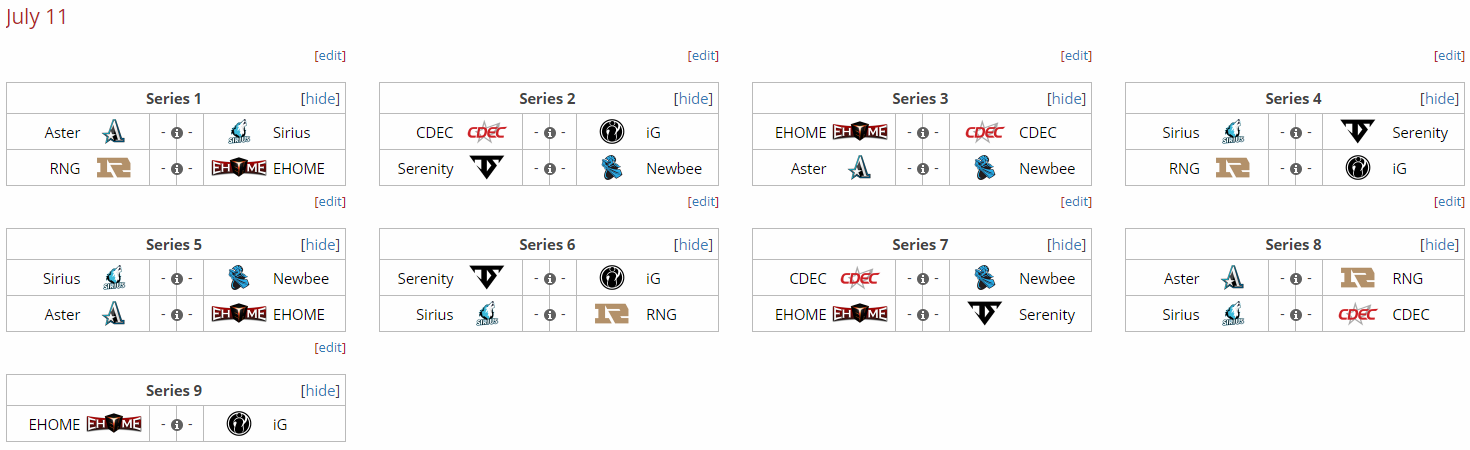Open info icon for Aster vs Sirius match
The width and height of the screenshot is (1470, 450).
(176, 132)
